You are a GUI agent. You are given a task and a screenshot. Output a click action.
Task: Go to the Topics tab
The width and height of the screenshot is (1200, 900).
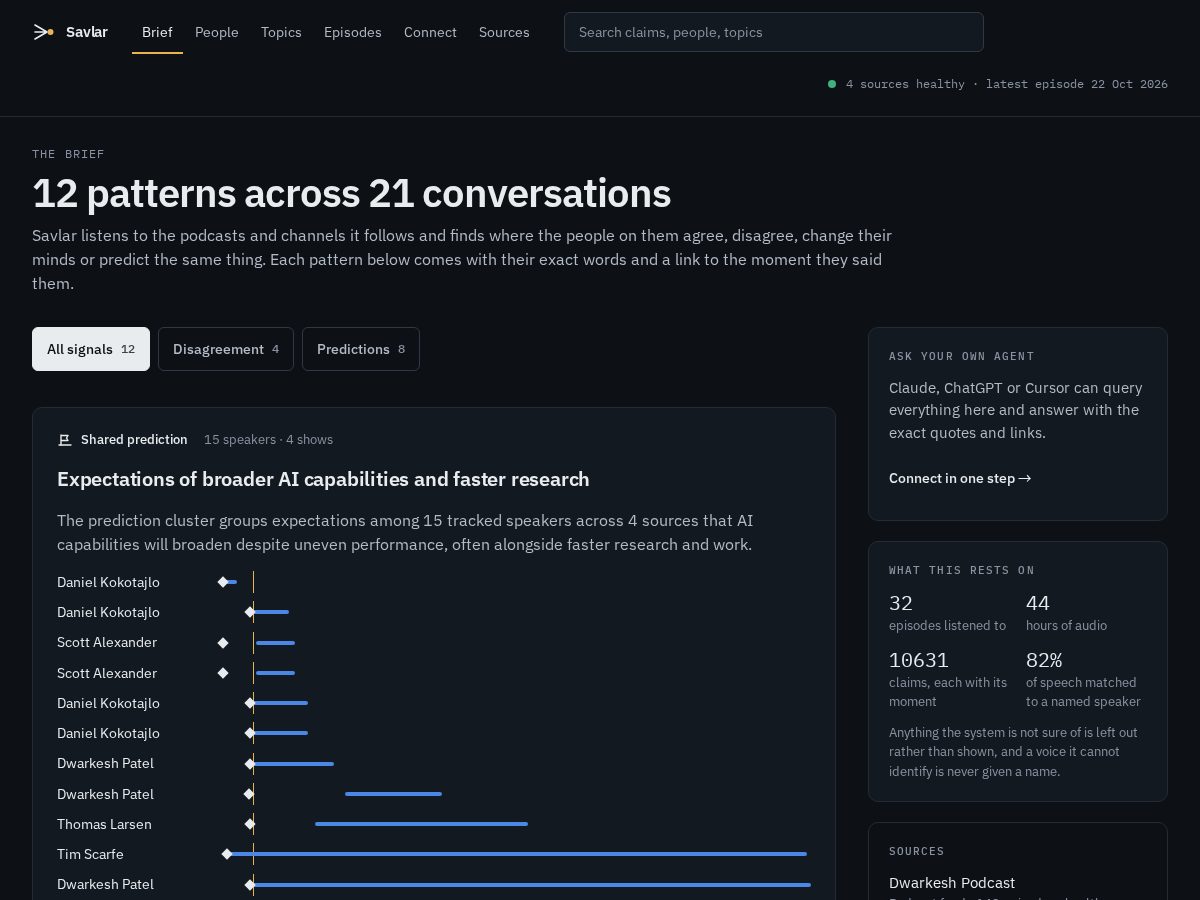pos(281,32)
